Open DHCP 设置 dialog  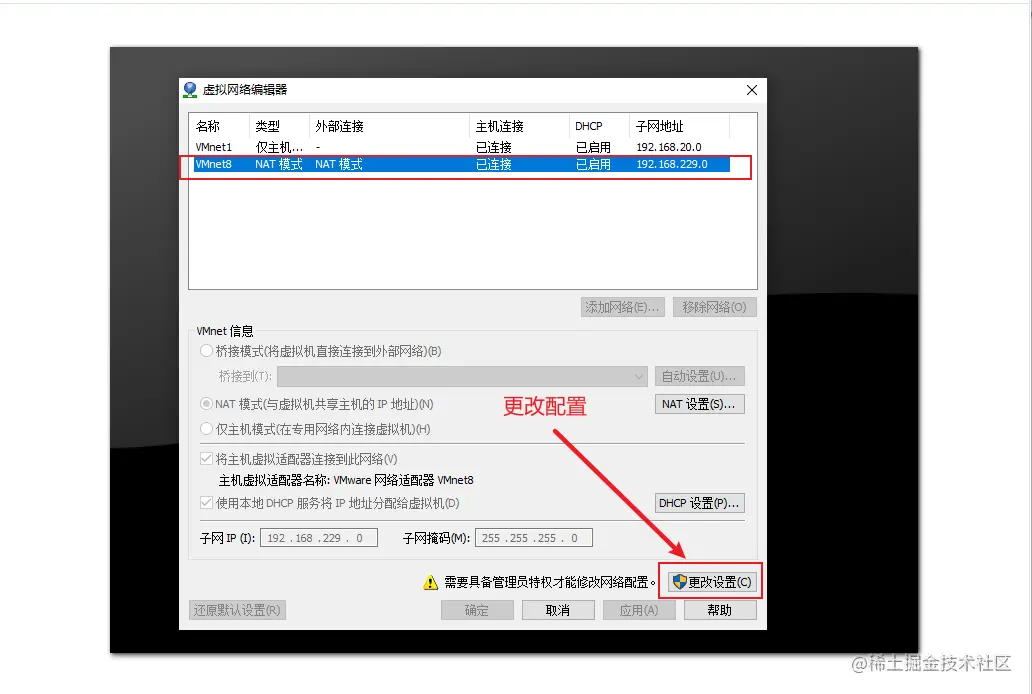[x=699, y=503]
